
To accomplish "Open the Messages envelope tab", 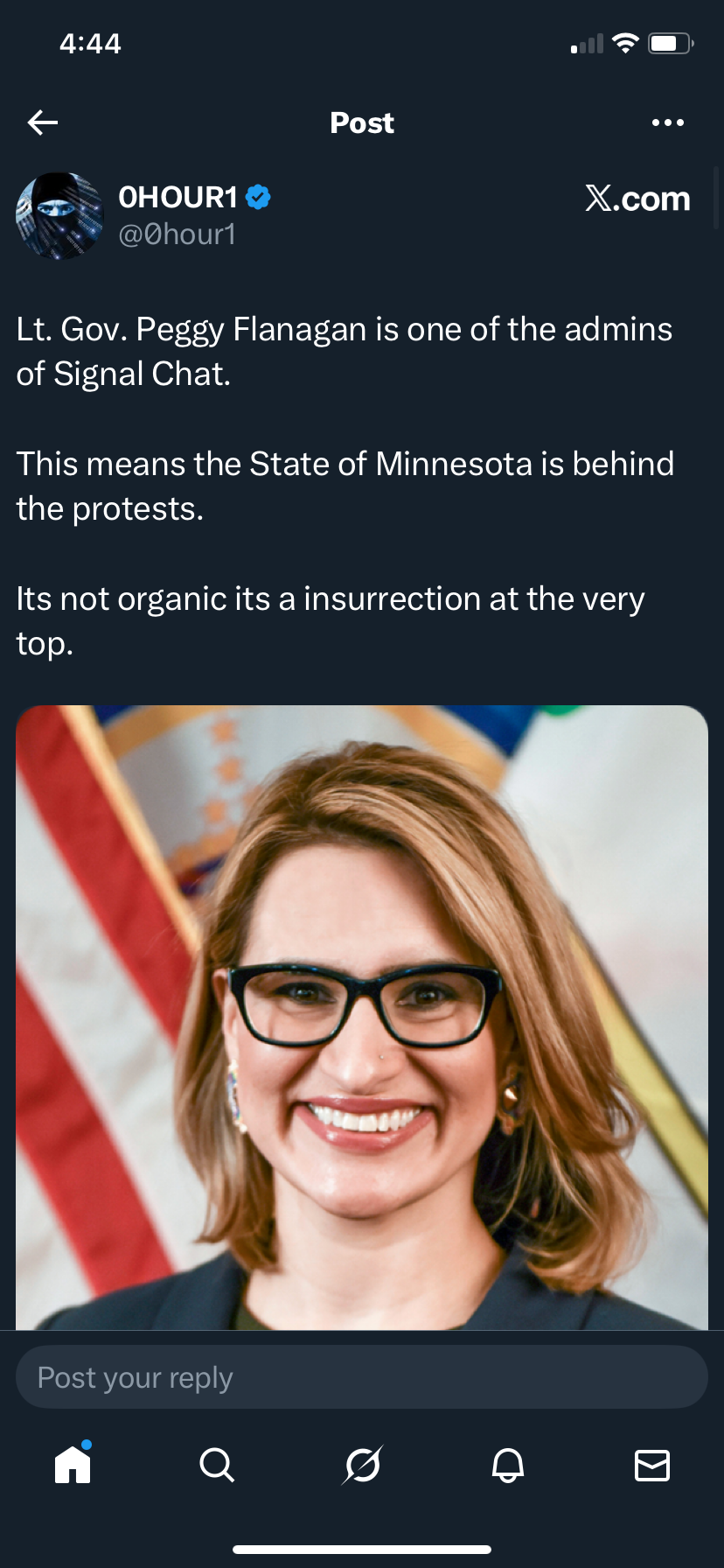I will pyautogui.click(x=652, y=1465).
